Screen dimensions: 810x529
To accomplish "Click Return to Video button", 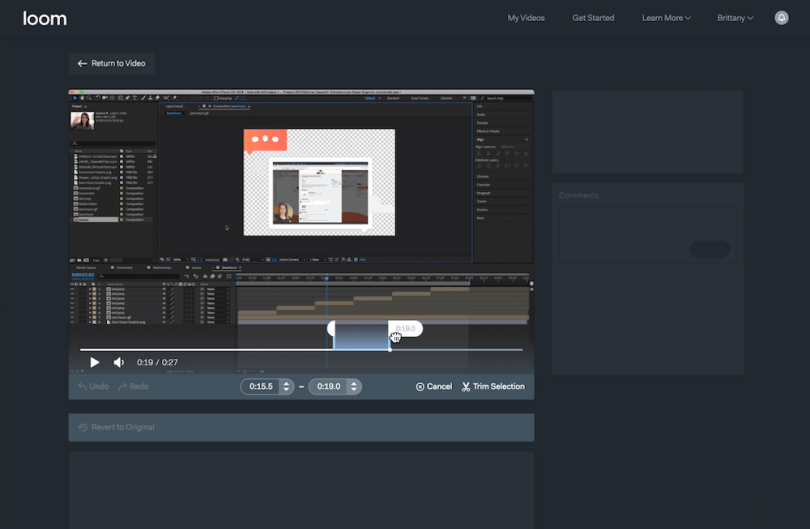I will [112, 63].
